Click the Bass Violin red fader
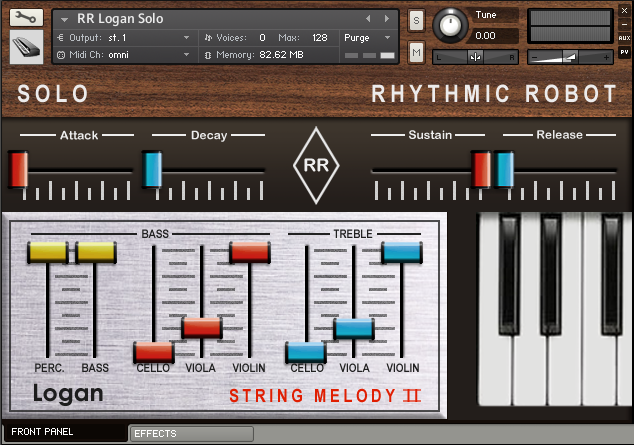634x445 pixels. tap(250, 252)
